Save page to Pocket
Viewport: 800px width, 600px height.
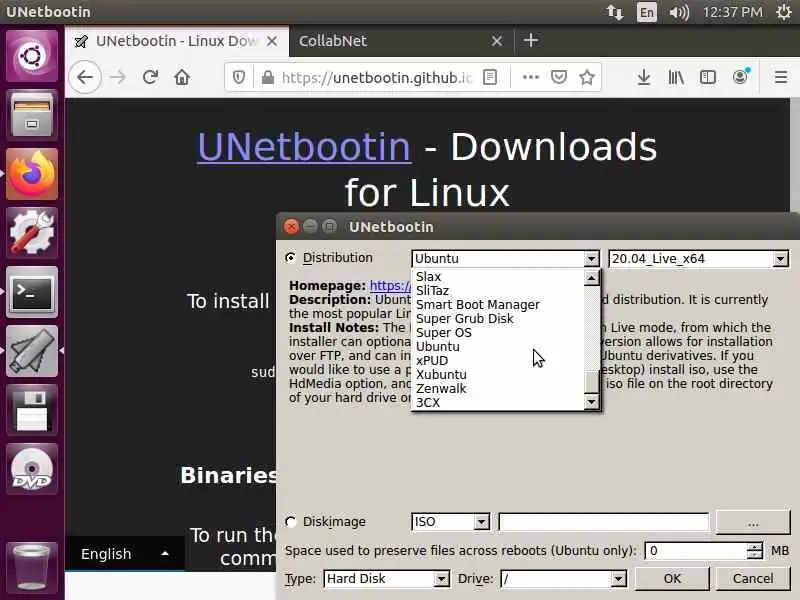pyautogui.click(x=559, y=78)
